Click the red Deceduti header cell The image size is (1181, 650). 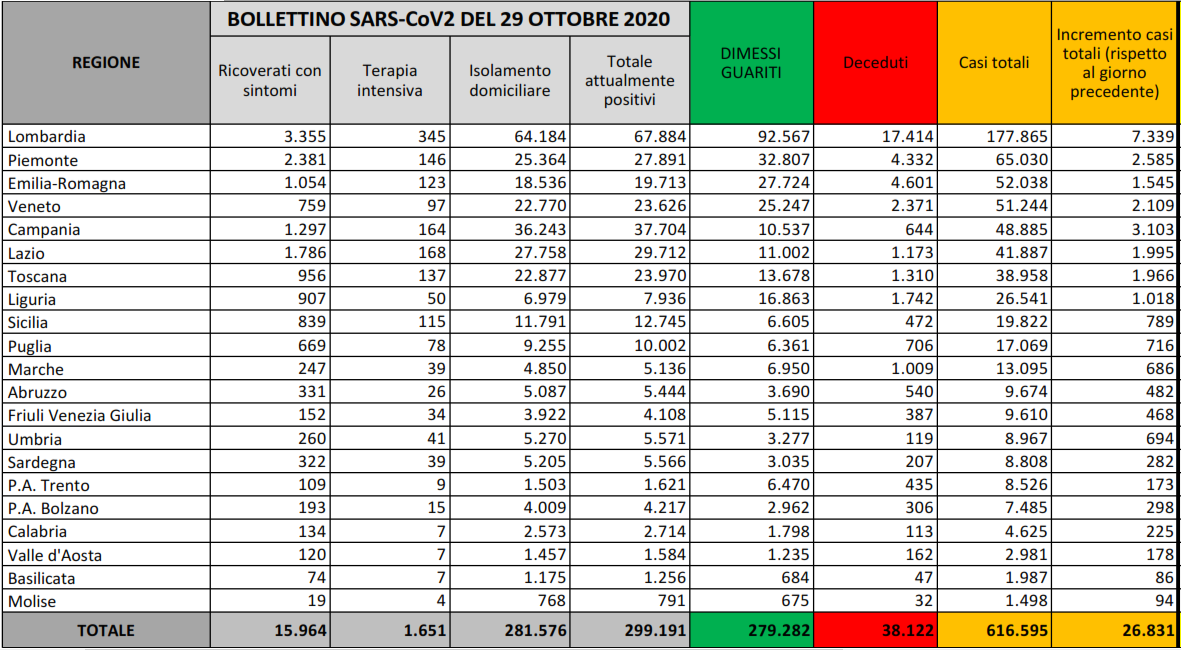point(875,62)
